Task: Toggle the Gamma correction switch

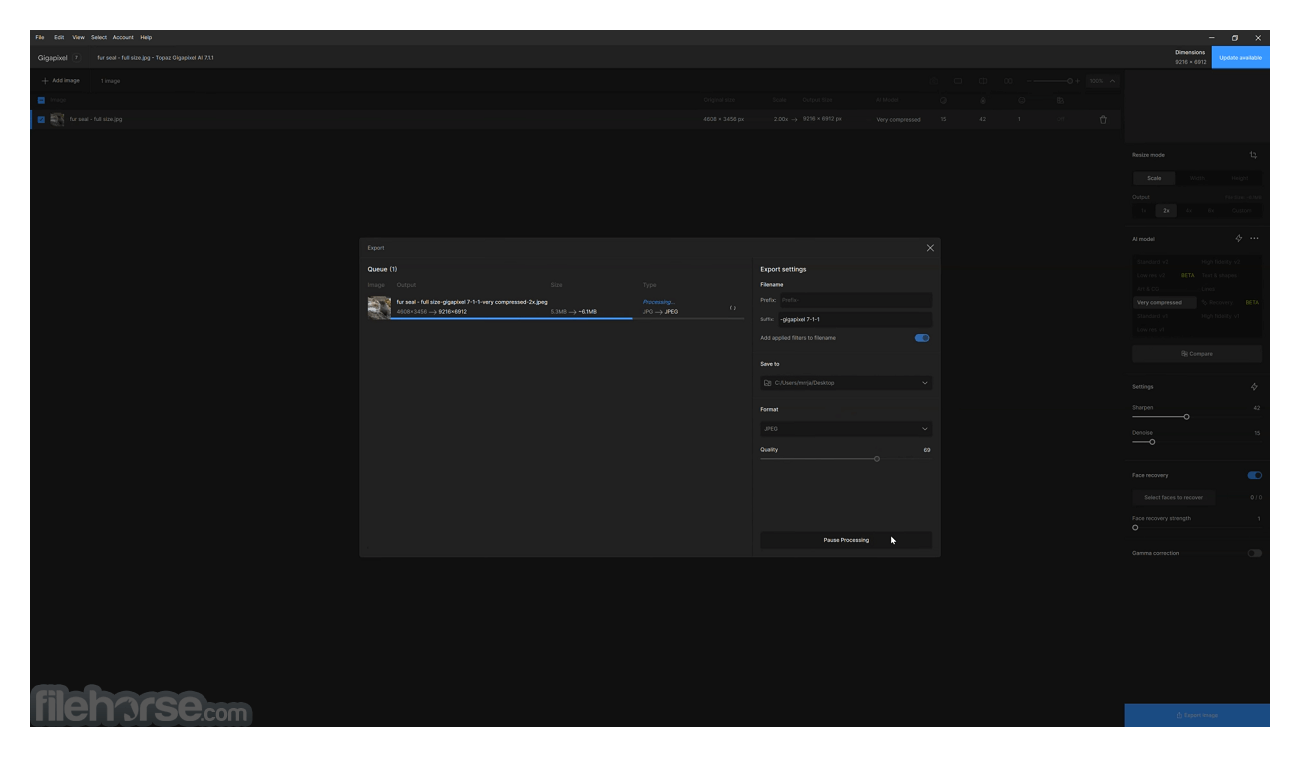Action: (1255, 553)
